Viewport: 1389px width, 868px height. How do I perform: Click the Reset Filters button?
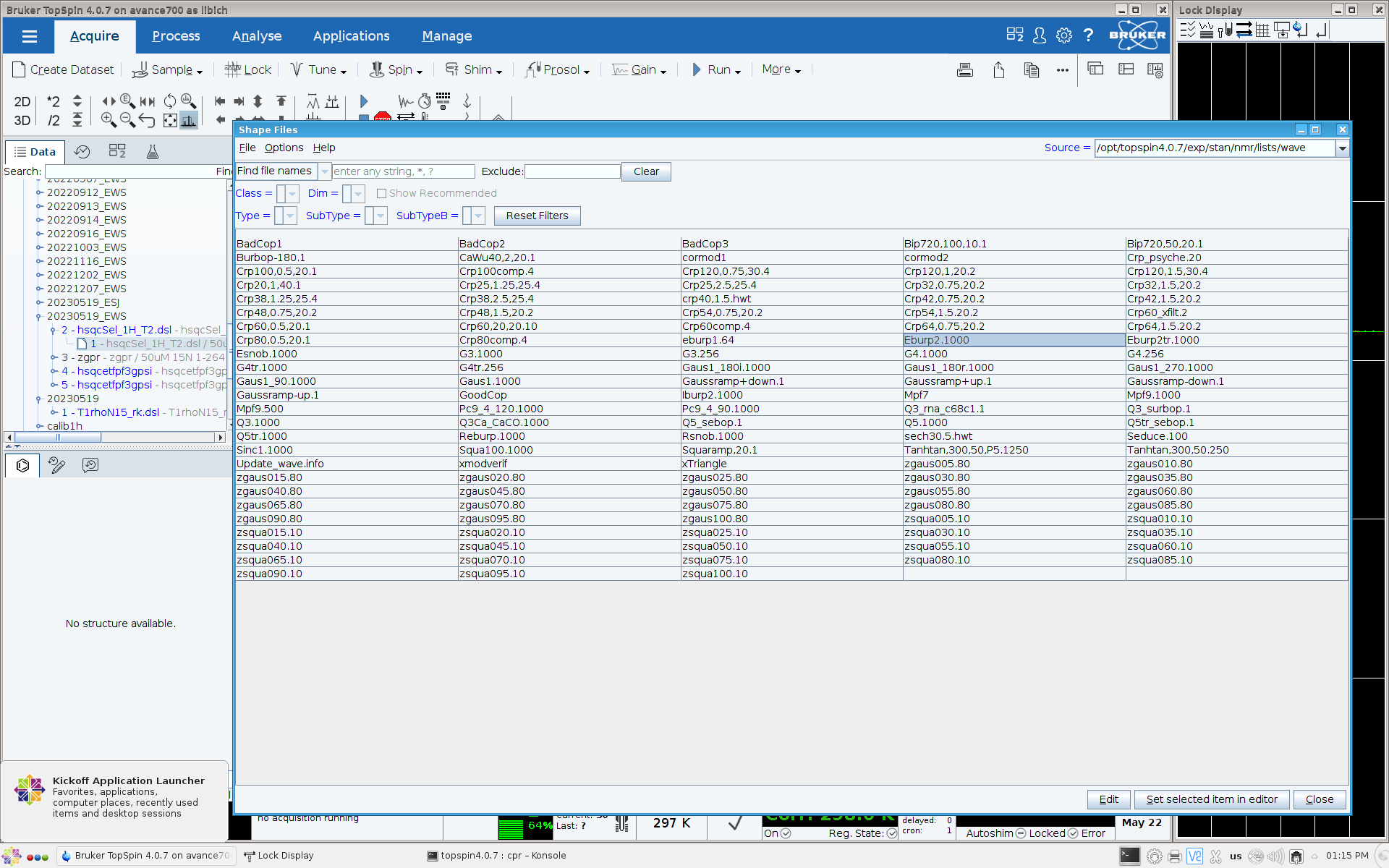pyautogui.click(x=537, y=216)
